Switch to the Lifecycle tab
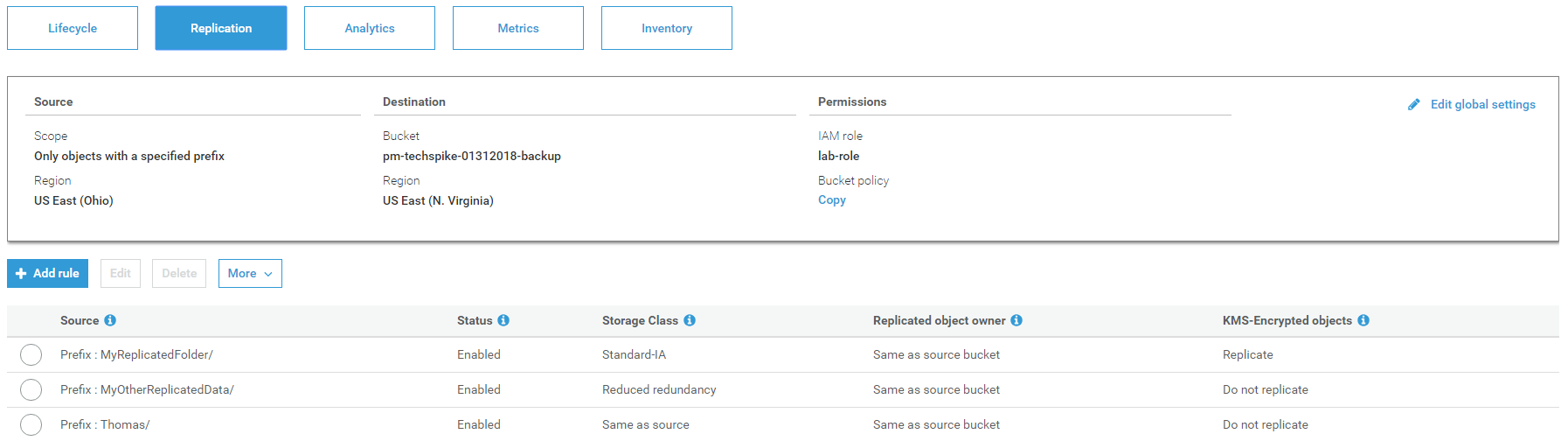 73,28
